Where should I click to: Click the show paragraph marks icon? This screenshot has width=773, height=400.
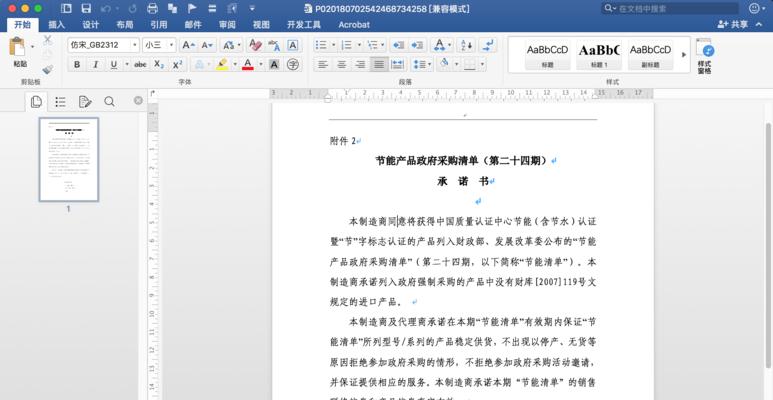click(x=488, y=45)
